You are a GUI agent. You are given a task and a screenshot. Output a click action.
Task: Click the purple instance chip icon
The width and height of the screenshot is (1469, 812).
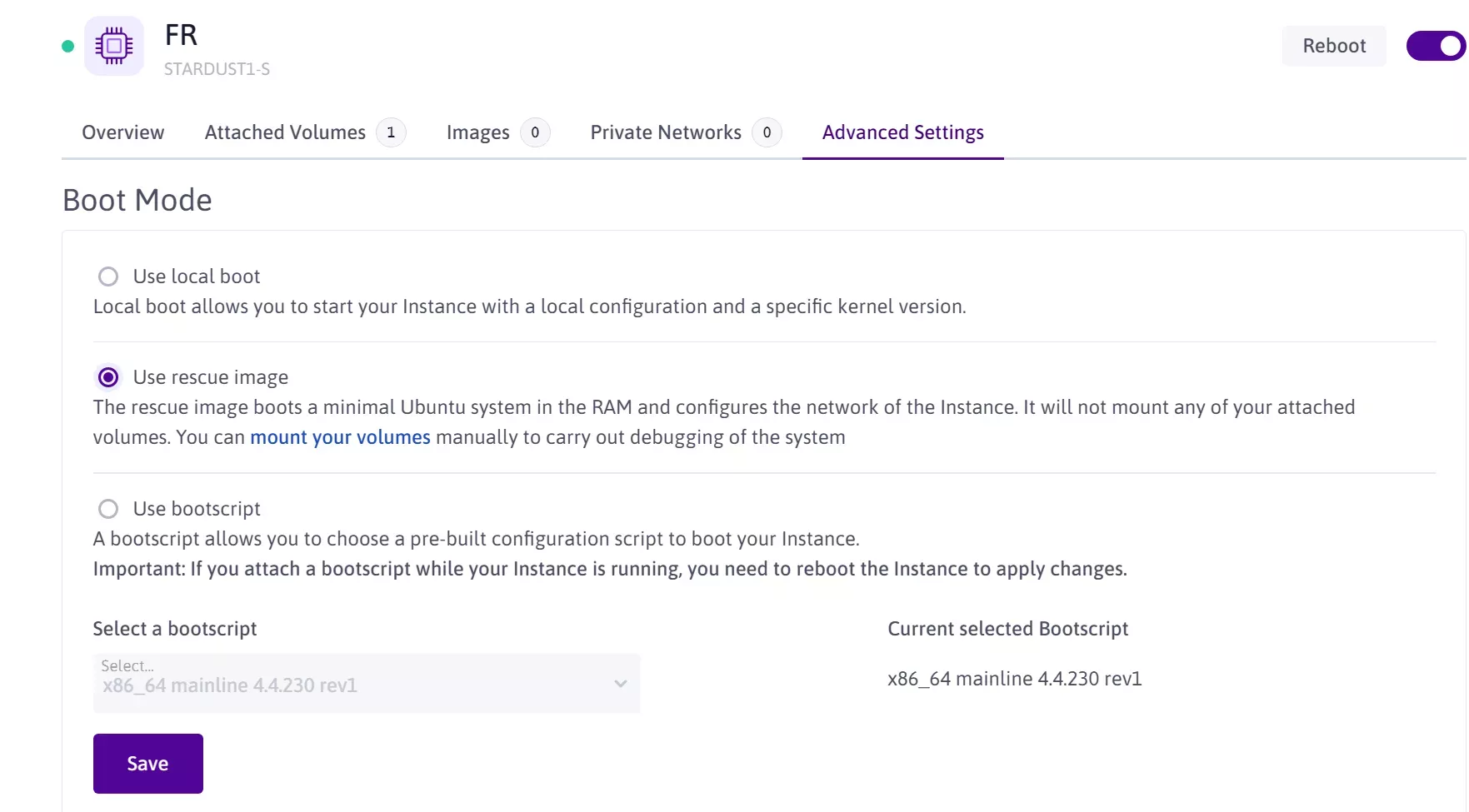[114, 46]
